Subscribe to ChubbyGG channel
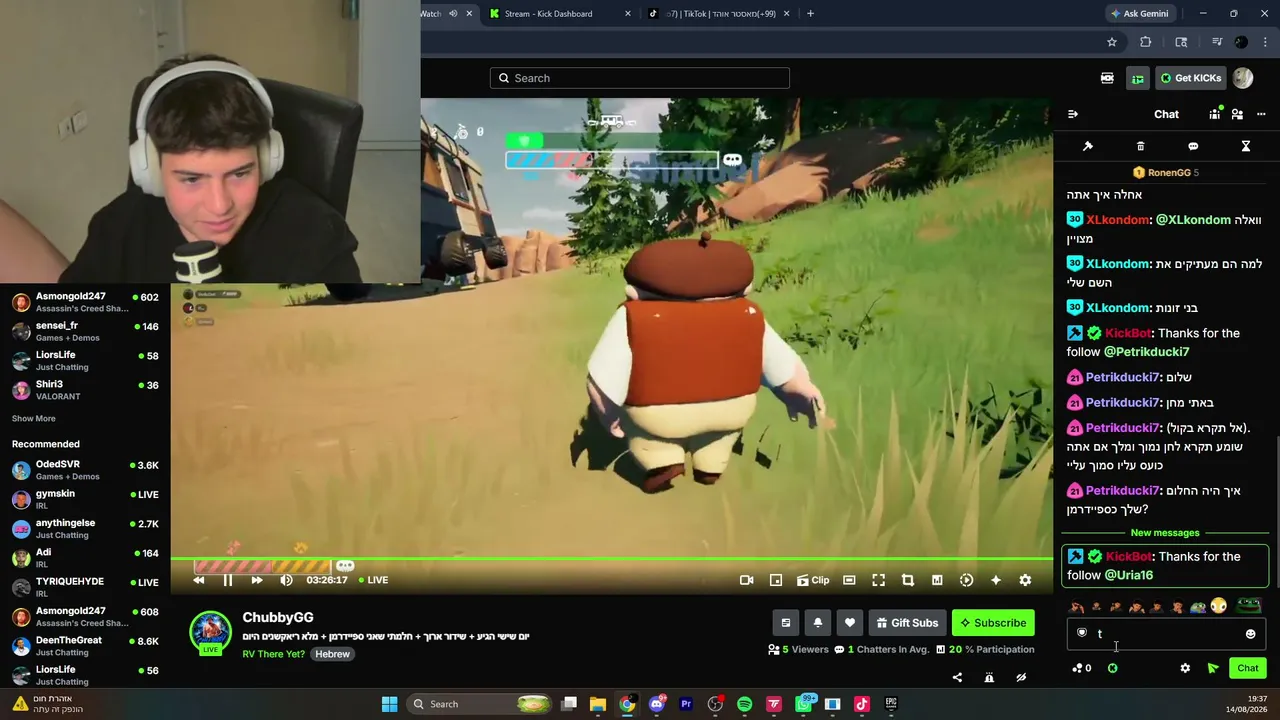 pyautogui.click(x=993, y=623)
